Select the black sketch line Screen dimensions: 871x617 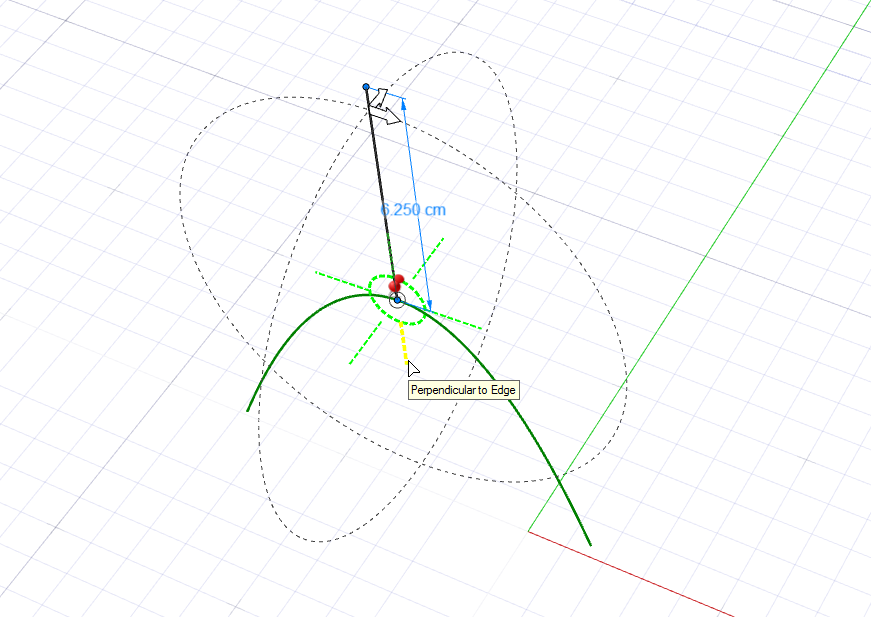pyautogui.click(x=380, y=180)
